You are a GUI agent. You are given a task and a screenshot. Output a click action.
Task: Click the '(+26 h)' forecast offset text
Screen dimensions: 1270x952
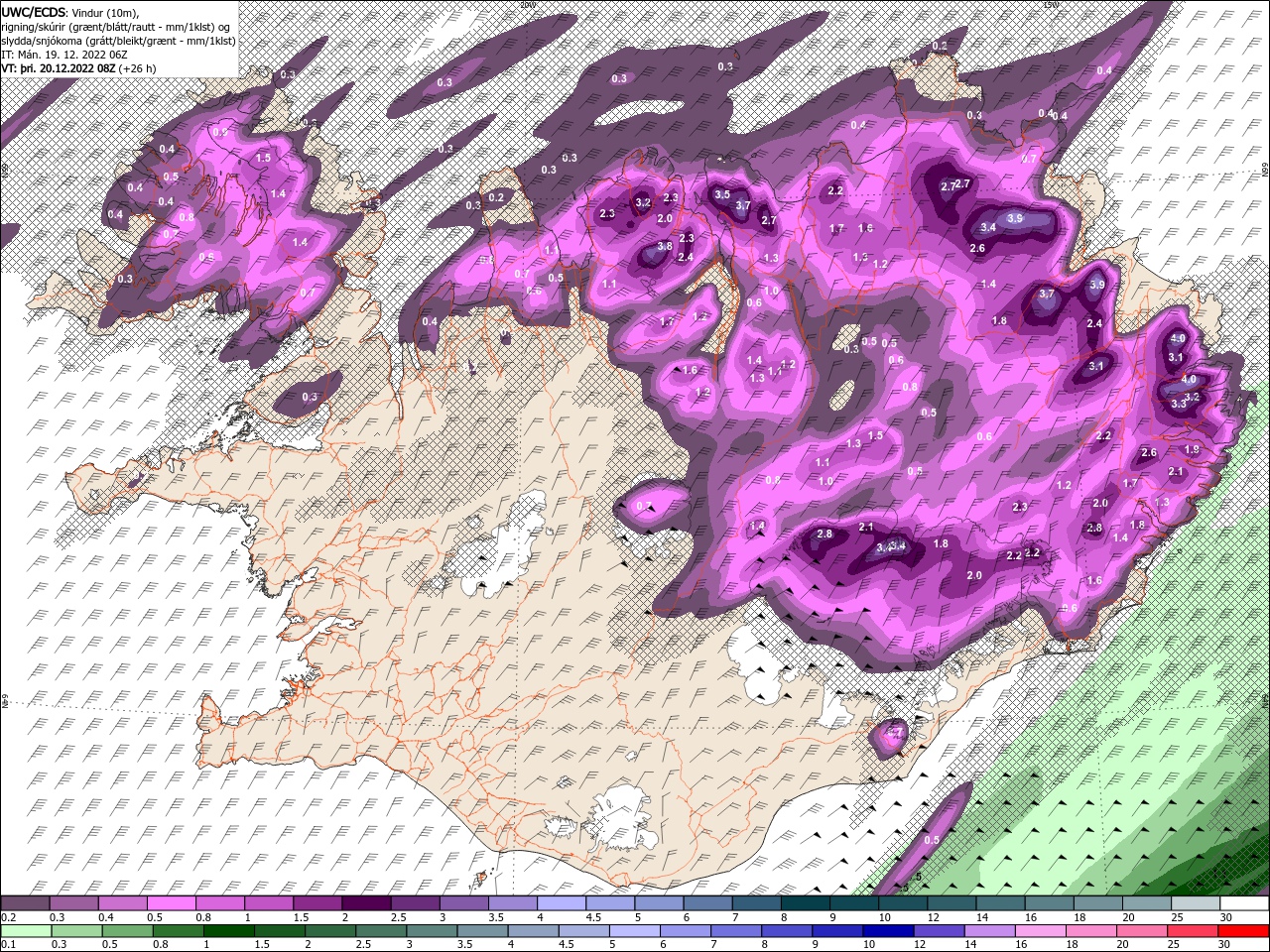[x=136, y=68]
